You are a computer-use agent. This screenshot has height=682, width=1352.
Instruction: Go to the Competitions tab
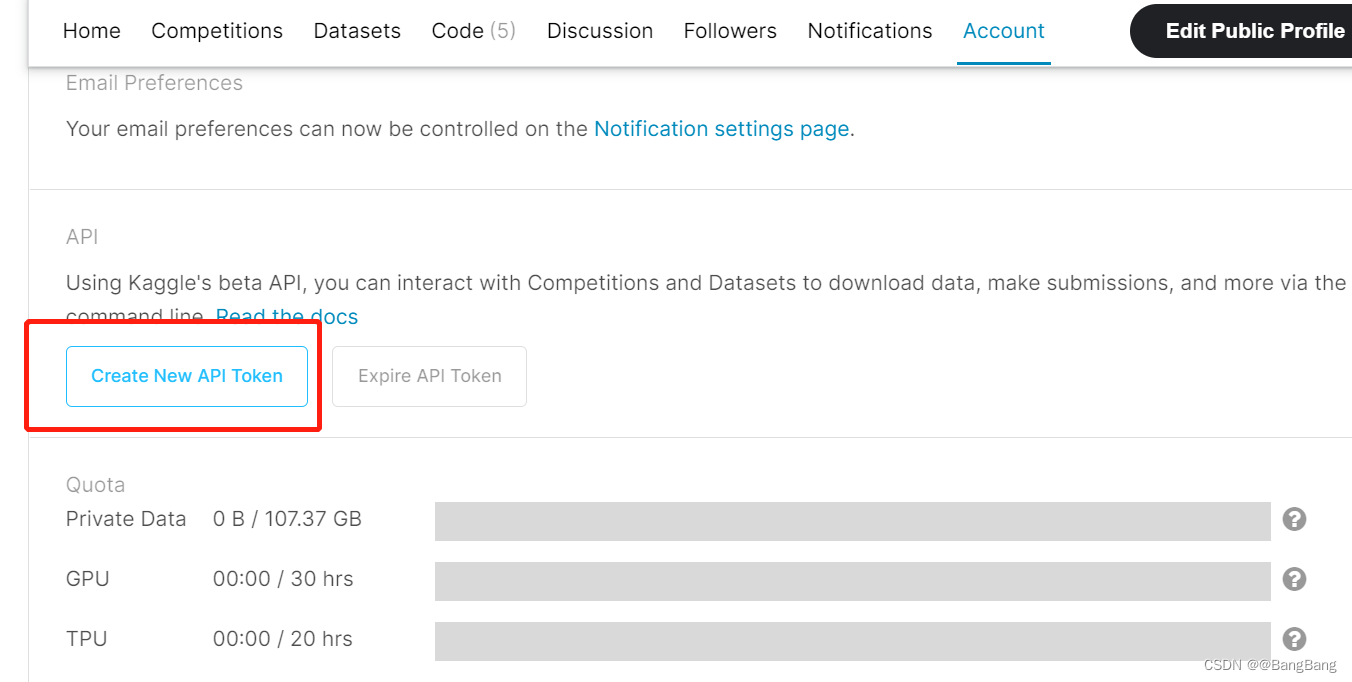click(217, 31)
